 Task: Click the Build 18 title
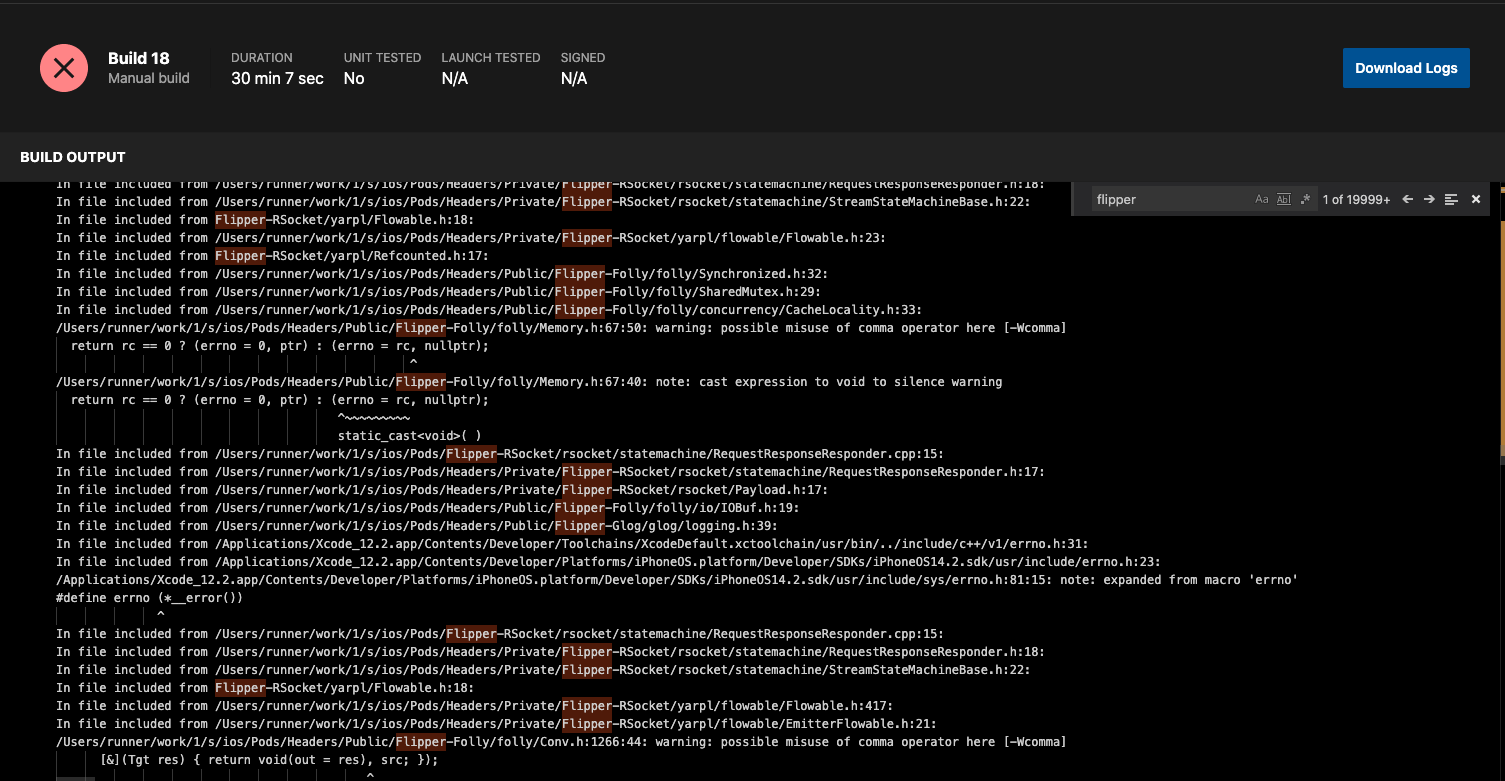click(x=138, y=58)
